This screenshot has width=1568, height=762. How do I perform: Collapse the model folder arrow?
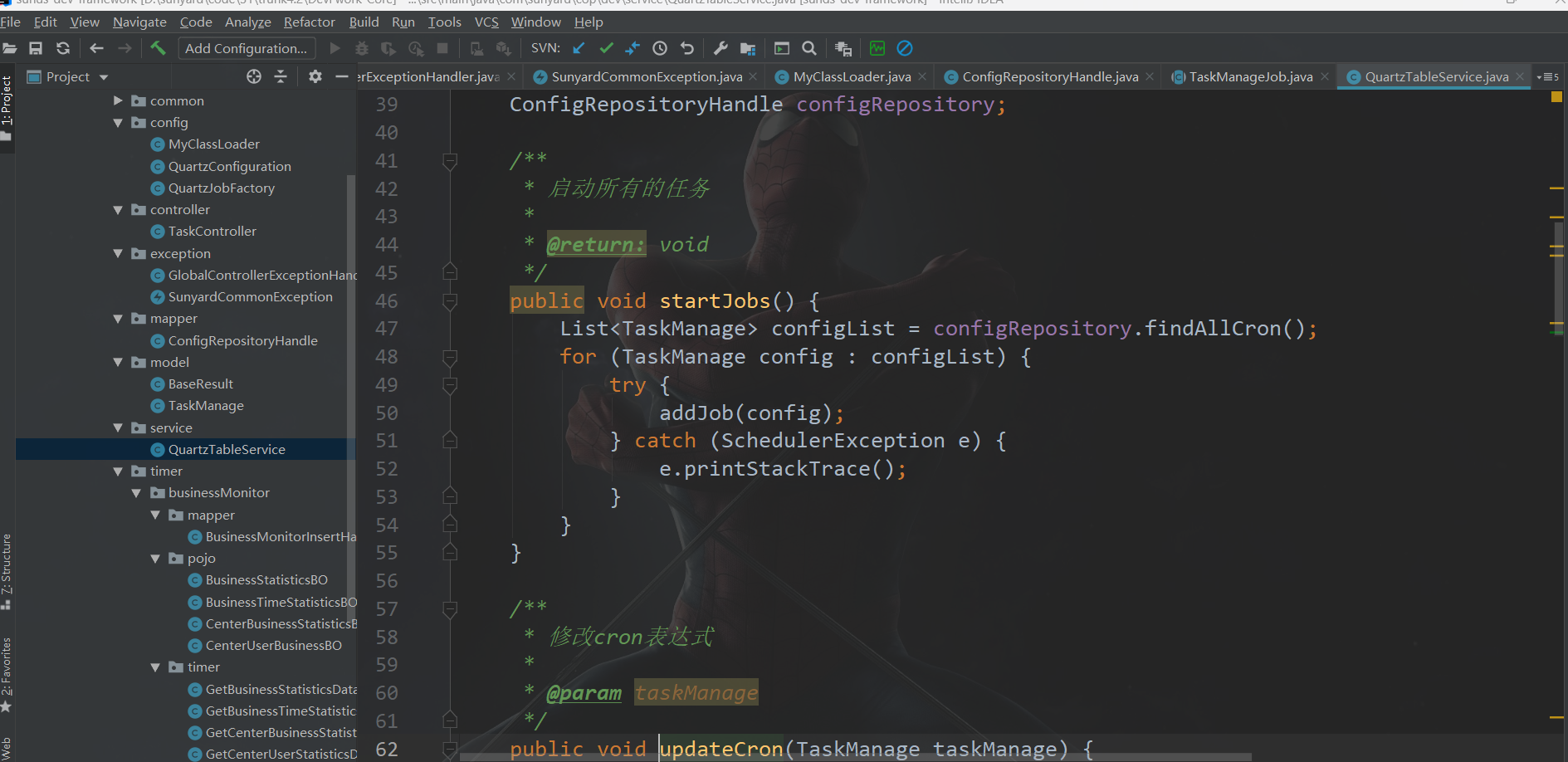click(118, 363)
